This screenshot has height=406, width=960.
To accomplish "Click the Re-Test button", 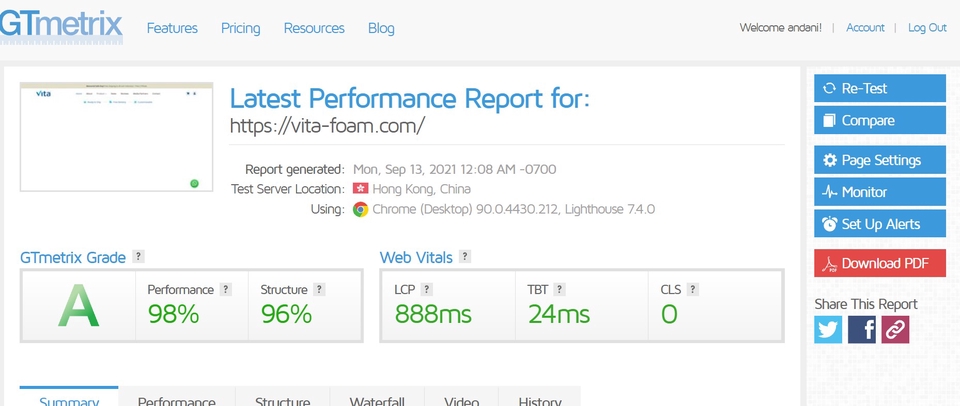I will (x=880, y=88).
